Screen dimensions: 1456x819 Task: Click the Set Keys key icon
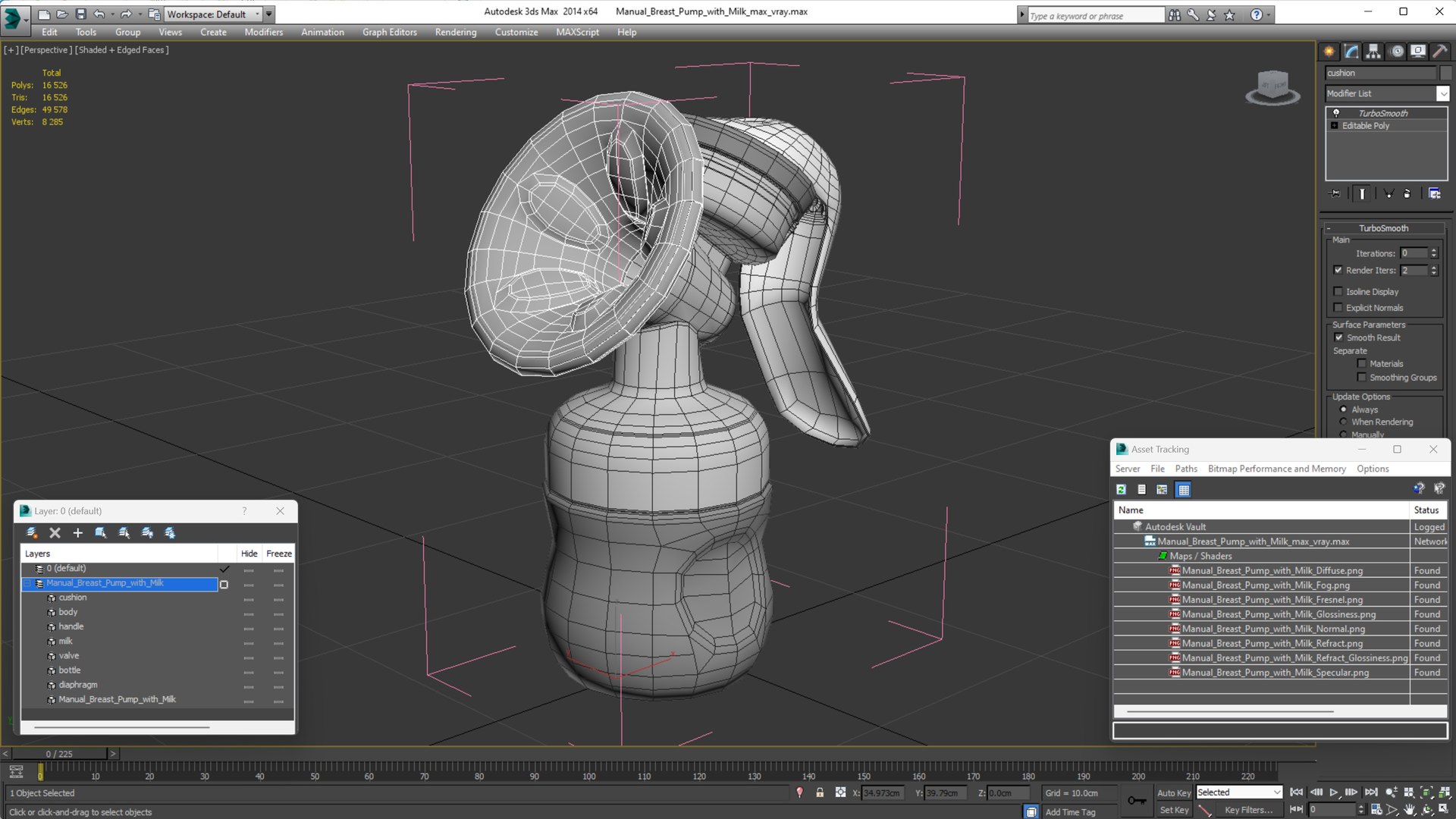pos(1137,801)
